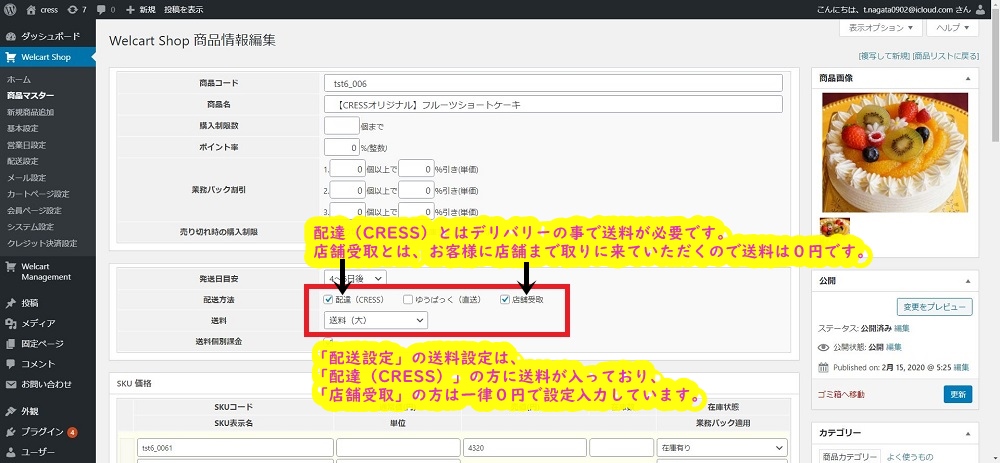Click the calendar icon beside Published on
Screen dimensions: 1000x463
pos(823,367)
